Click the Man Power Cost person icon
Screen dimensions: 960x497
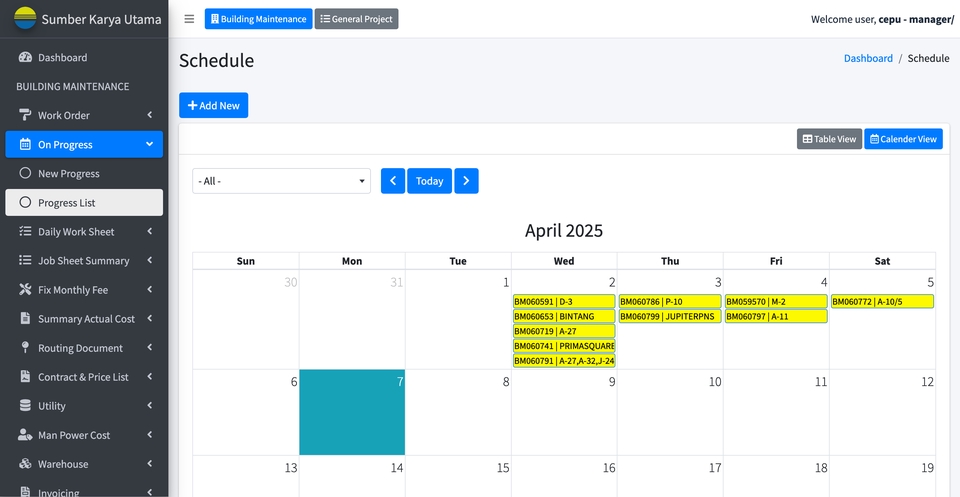tap(25, 435)
